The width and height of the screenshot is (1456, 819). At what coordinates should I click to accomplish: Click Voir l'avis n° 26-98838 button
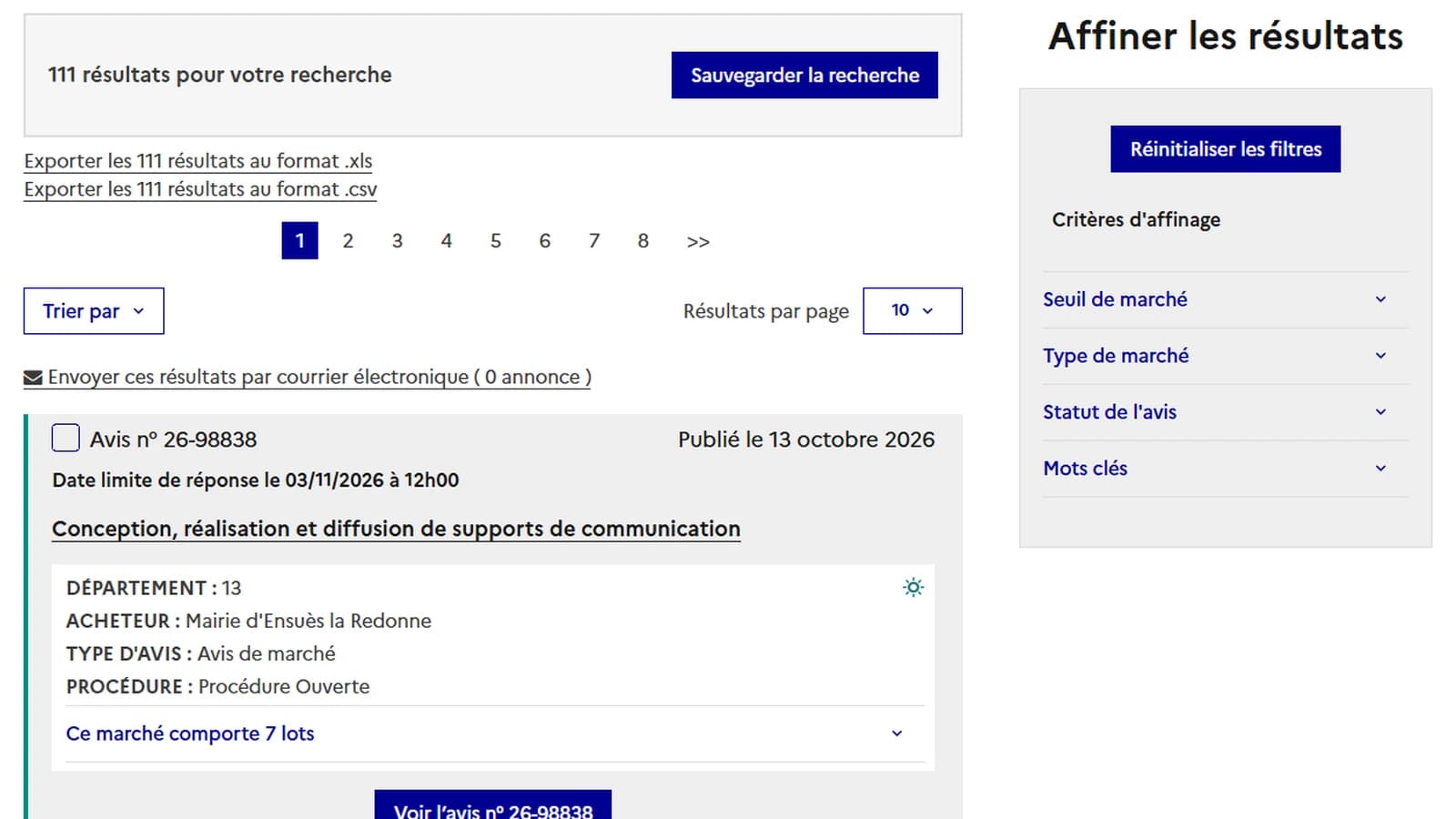pos(492,805)
